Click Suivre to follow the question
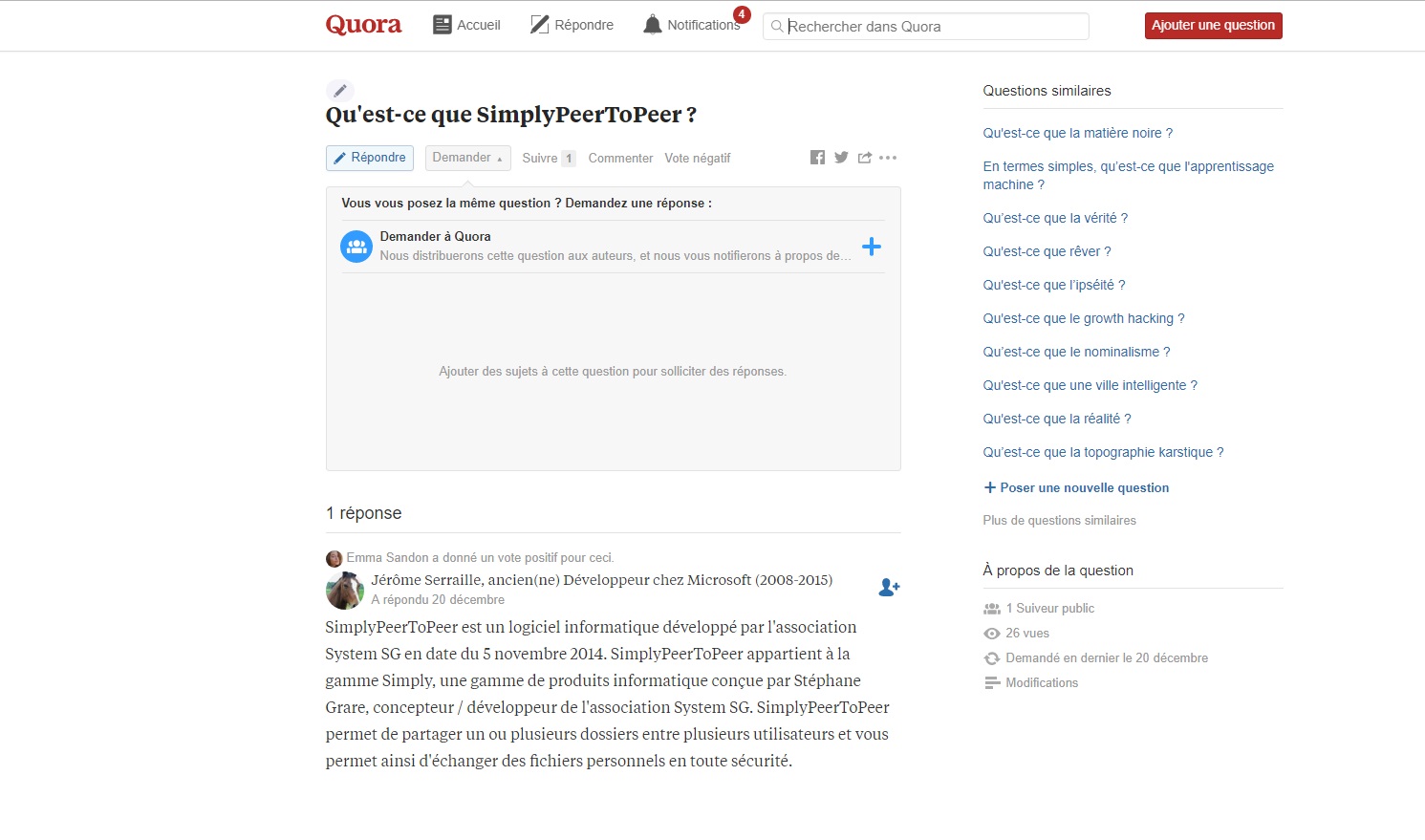This screenshot has width=1425, height=840. pos(549,159)
